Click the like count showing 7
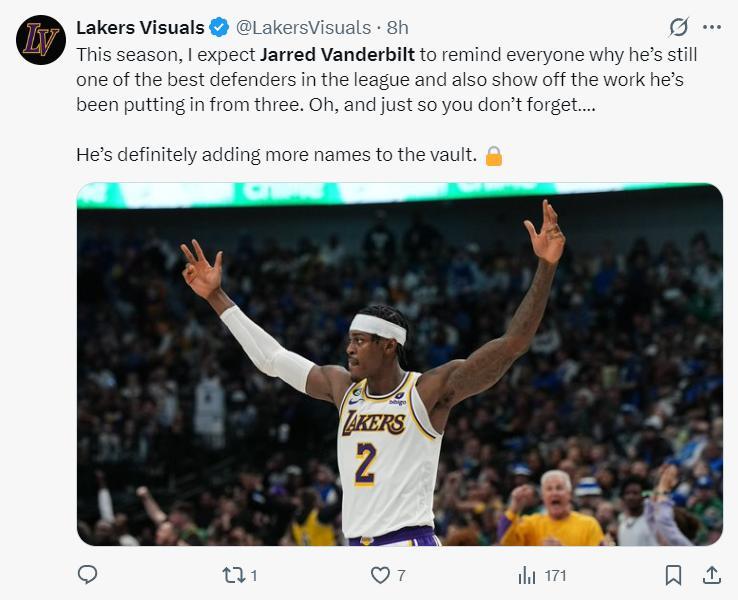 401,575
